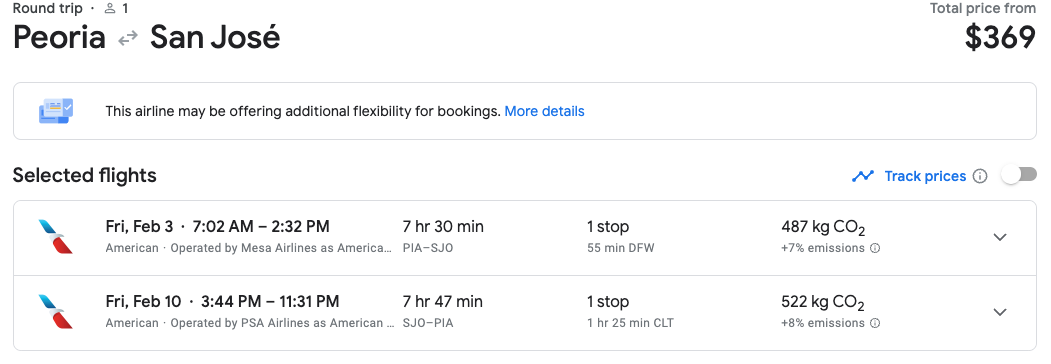The image size is (1051, 364).
Task: Click American Airlines logo on Feb 3 flight
Action: (56, 237)
